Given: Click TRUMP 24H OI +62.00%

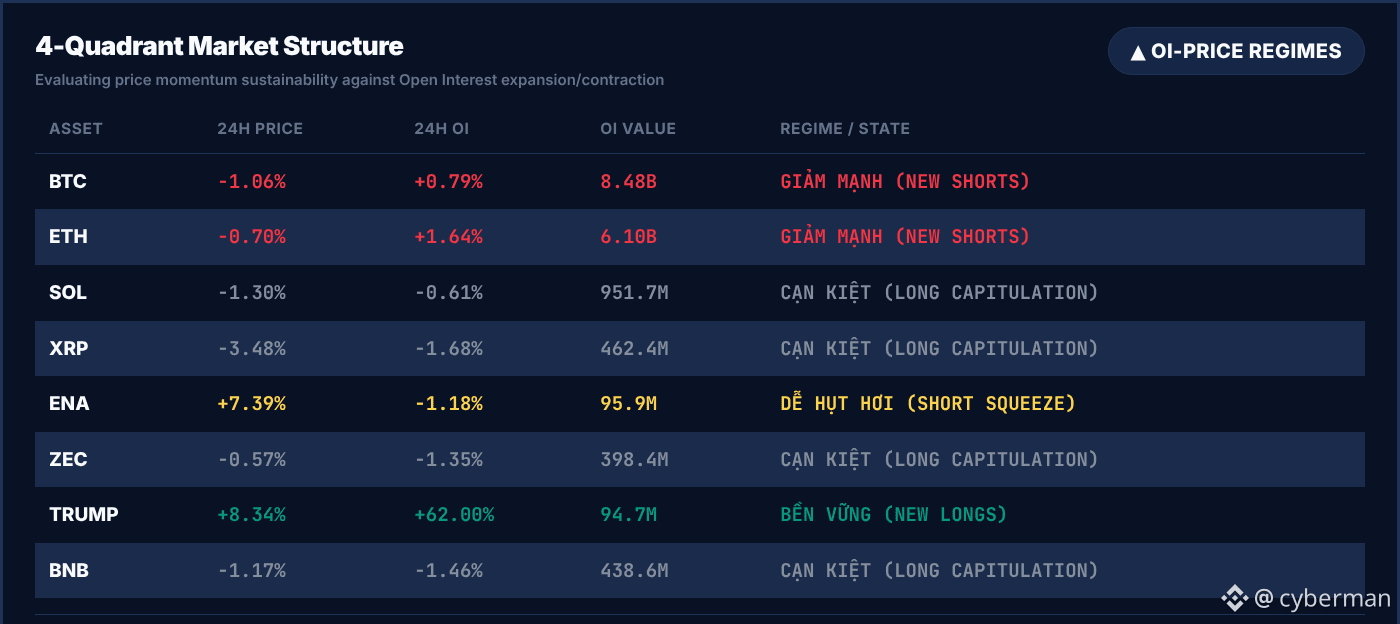Looking at the screenshot, I should [x=454, y=515].
